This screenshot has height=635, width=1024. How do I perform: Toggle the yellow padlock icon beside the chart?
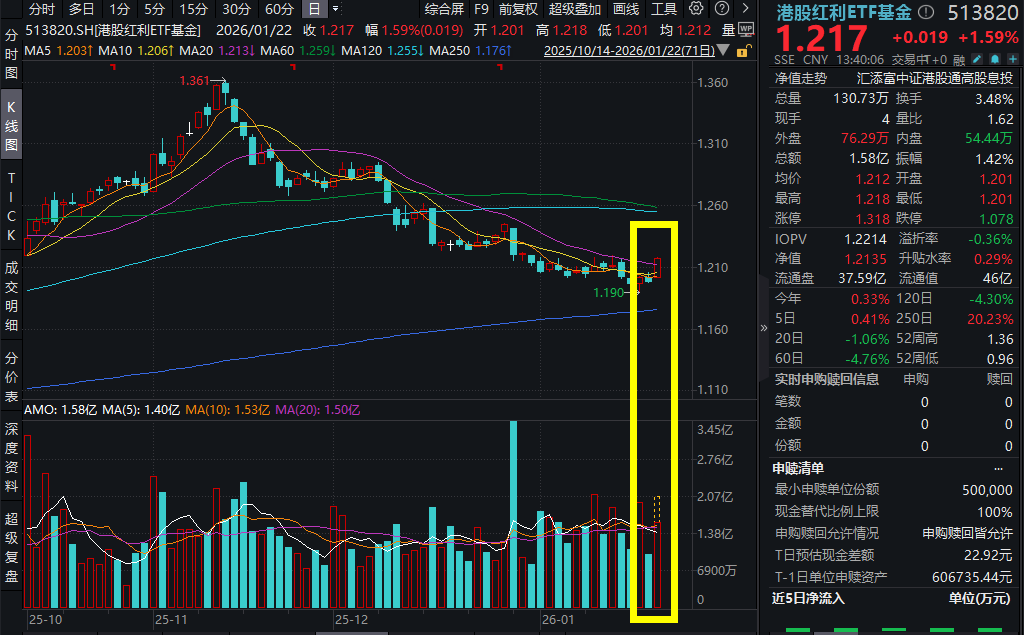point(742,52)
